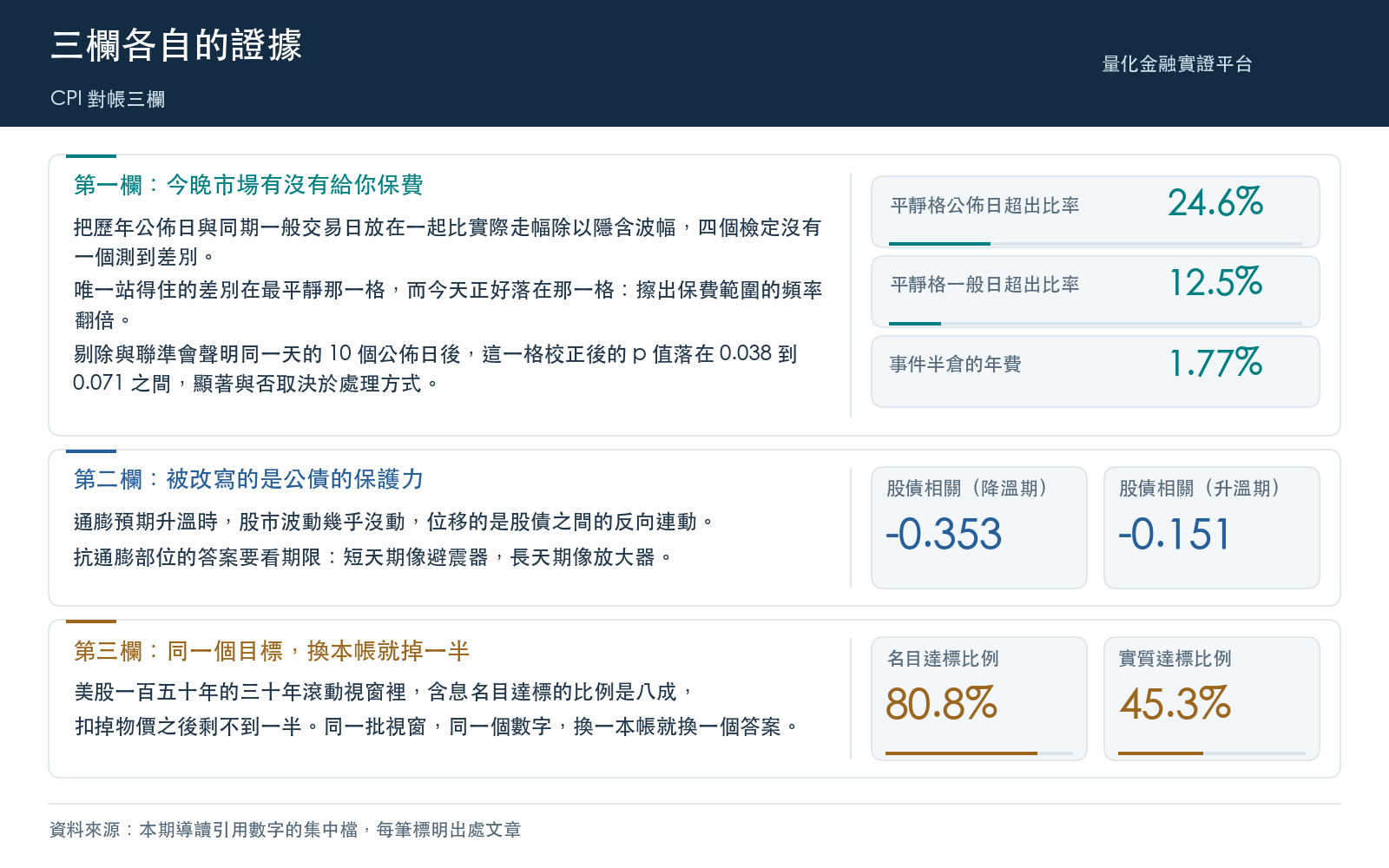Screen dimensions: 1389x868
Task: Click the 24.6% value
Action: (x=1215, y=203)
